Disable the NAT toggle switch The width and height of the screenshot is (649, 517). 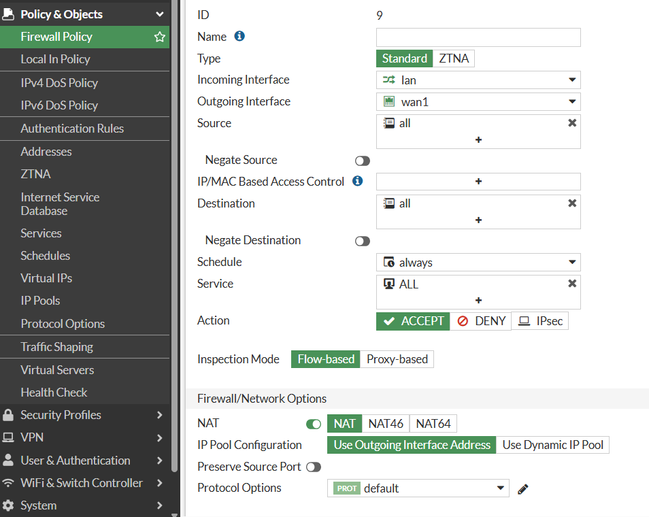coord(314,424)
